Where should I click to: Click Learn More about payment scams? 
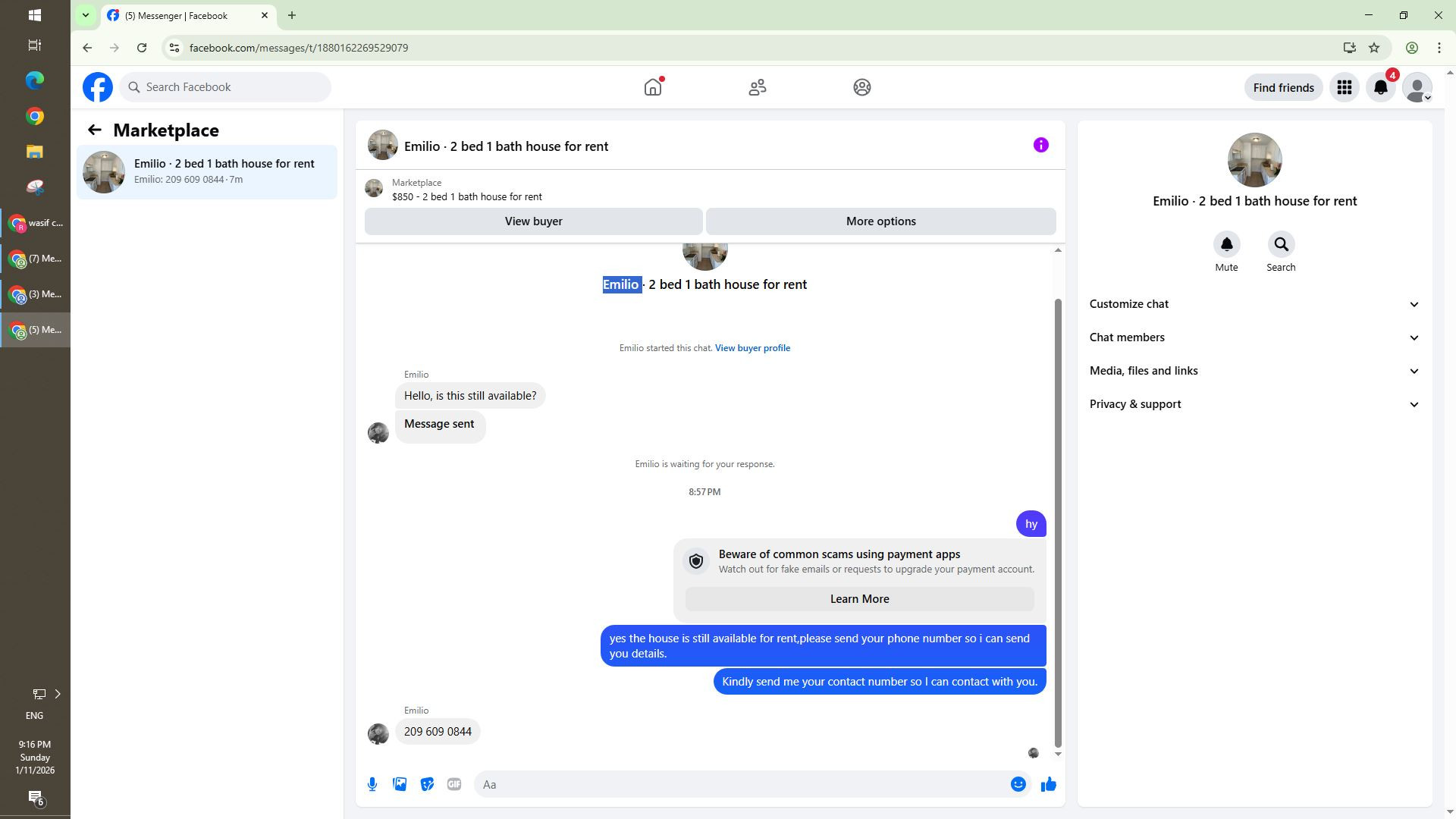(859, 599)
